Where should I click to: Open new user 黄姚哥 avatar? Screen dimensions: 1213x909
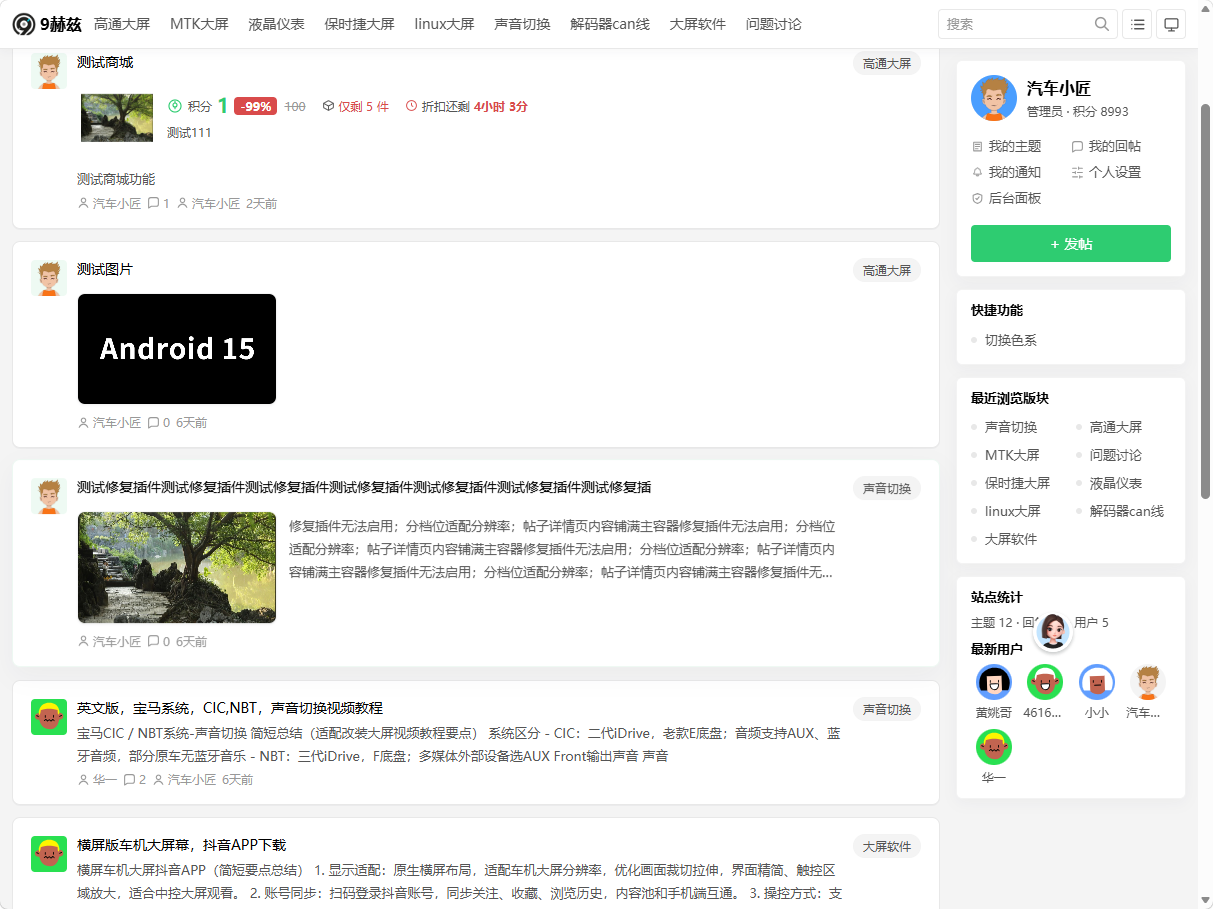coord(994,682)
